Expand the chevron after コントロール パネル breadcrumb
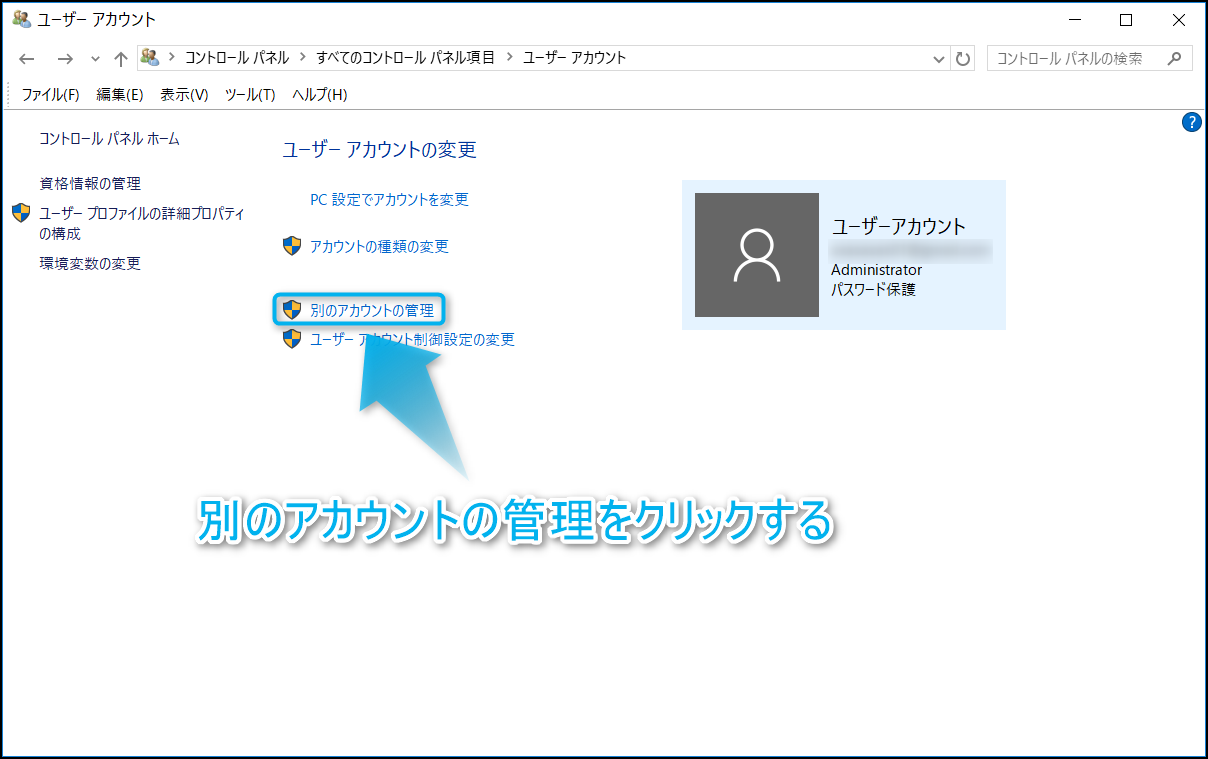 (303, 57)
